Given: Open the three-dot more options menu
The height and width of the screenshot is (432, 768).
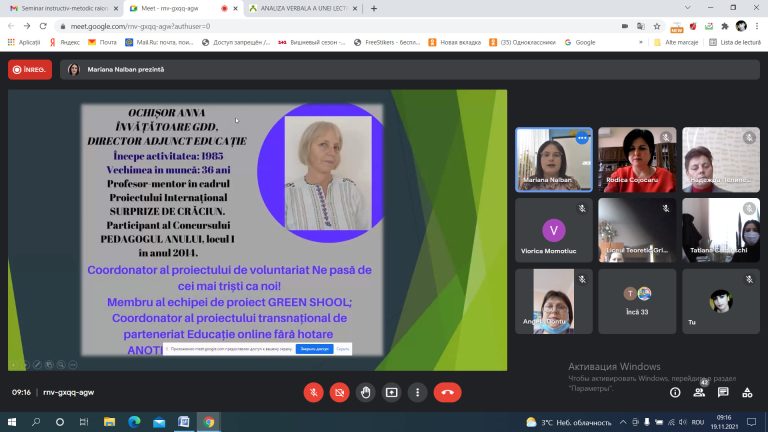Looking at the screenshot, I should tap(417, 392).
